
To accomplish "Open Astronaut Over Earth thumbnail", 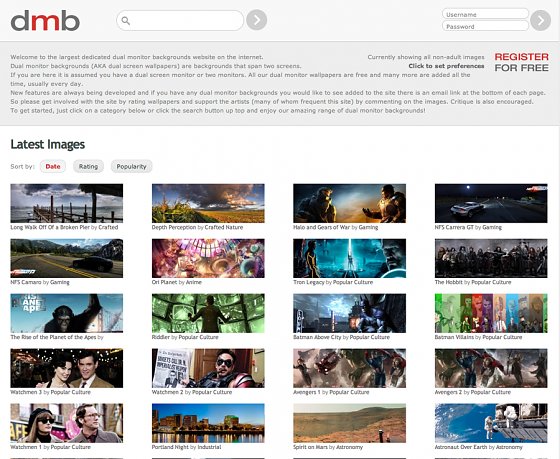I will tap(491, 423).
